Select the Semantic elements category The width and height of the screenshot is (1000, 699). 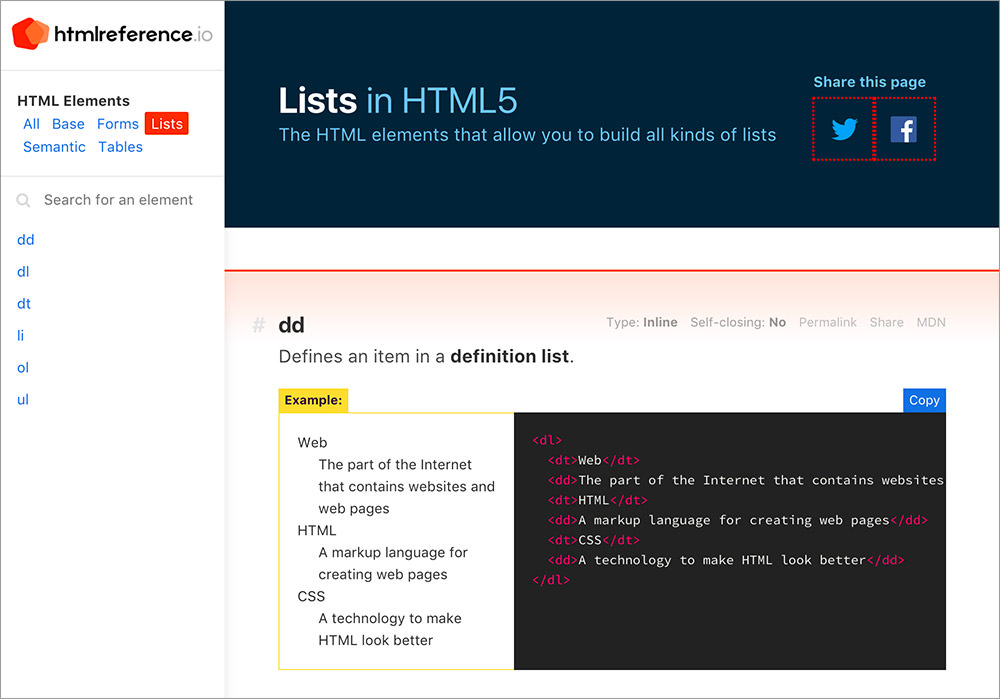click(54, 146)
